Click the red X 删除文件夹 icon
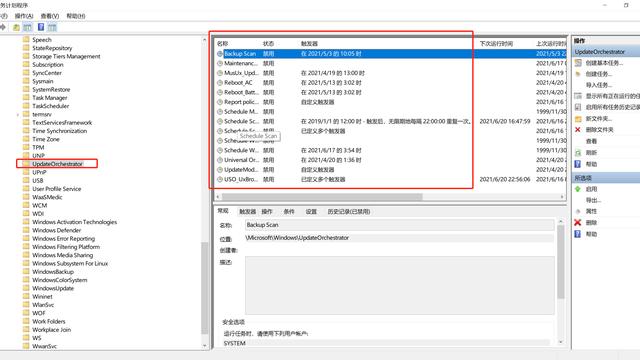The height and width of the screenshot is (360, 640). (578, 129)
